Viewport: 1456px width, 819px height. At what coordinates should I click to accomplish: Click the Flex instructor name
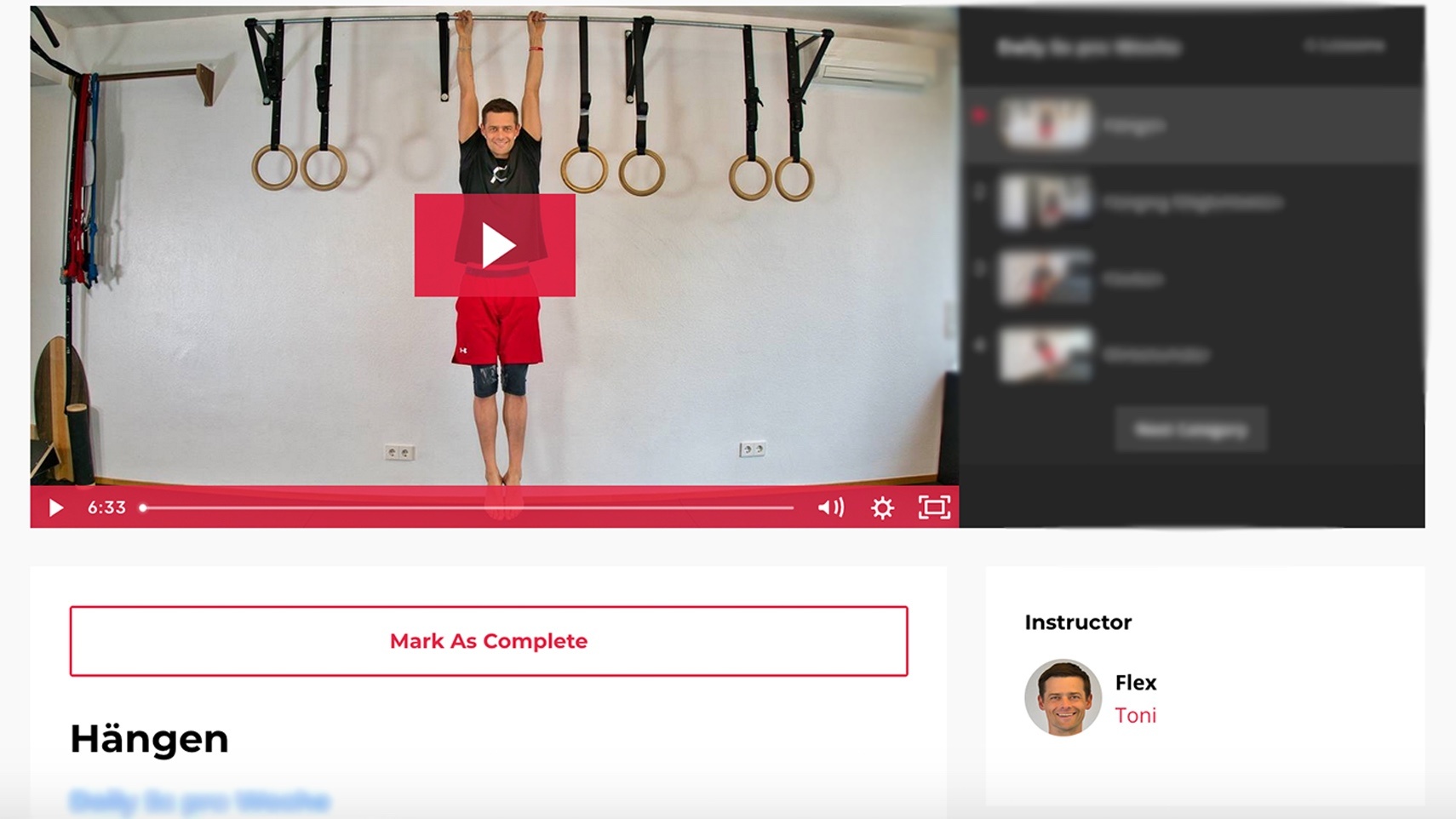click(1136, 683)
